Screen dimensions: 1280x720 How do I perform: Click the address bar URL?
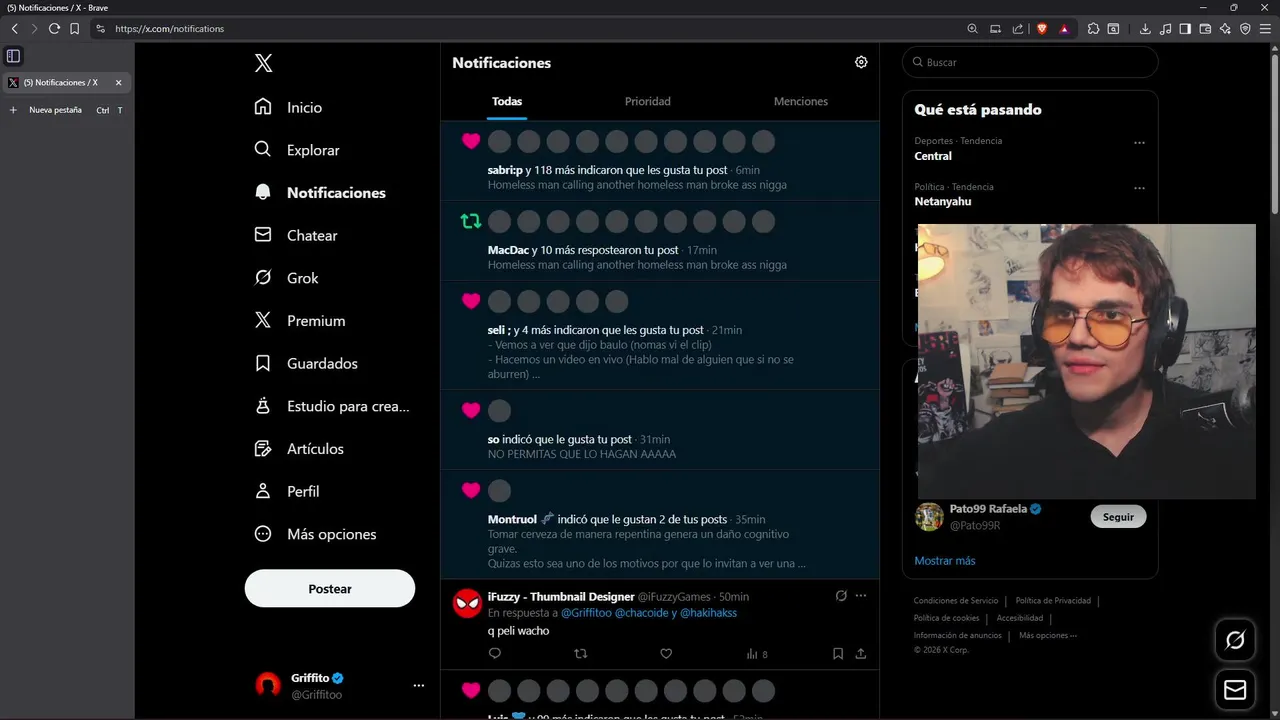pyautogui.click(x=169, y=29)
